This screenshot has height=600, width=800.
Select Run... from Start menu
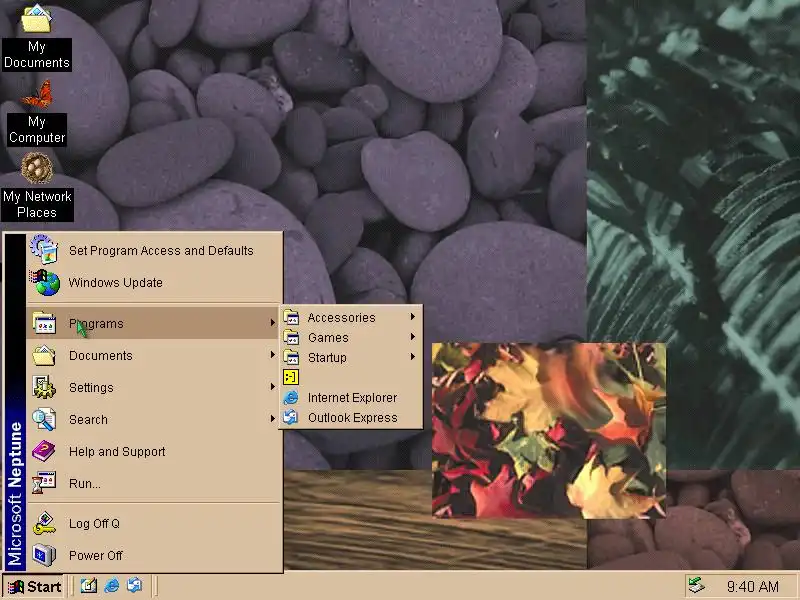(x=154, y=483)
